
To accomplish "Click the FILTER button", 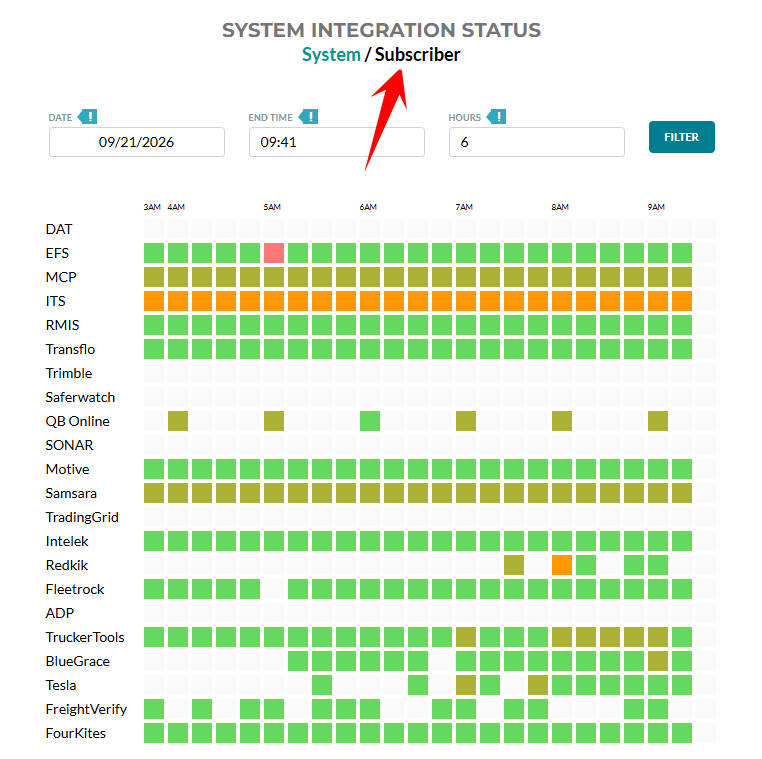I will [682, 137].
